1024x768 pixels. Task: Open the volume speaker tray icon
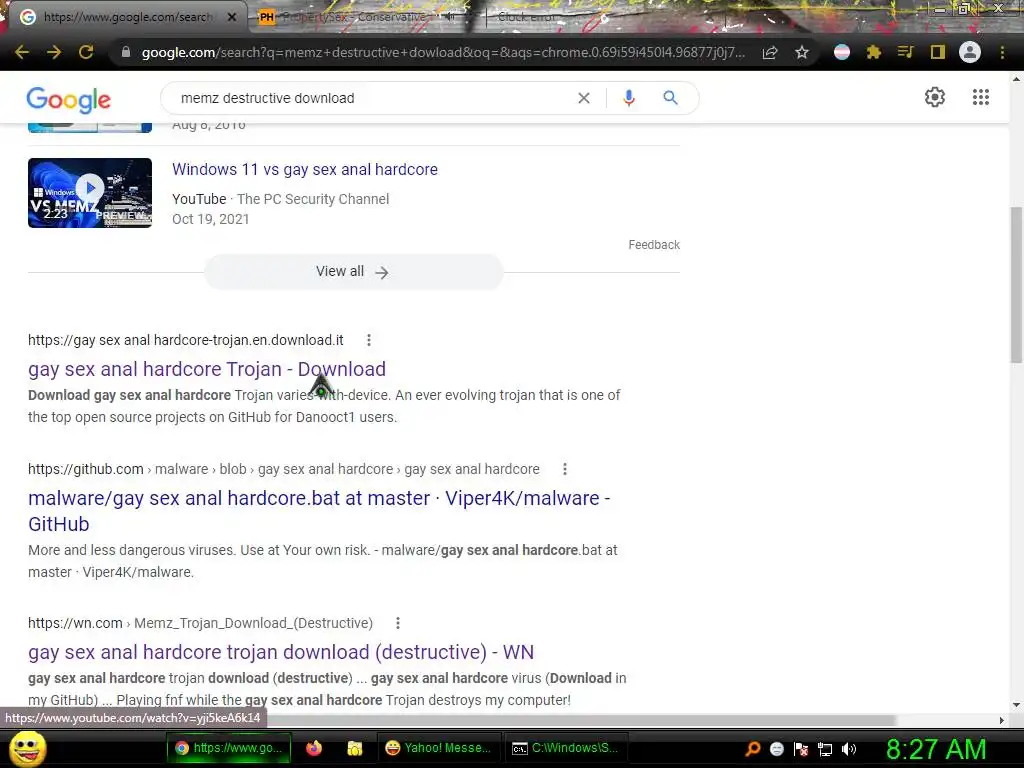[x=849, y=749]
